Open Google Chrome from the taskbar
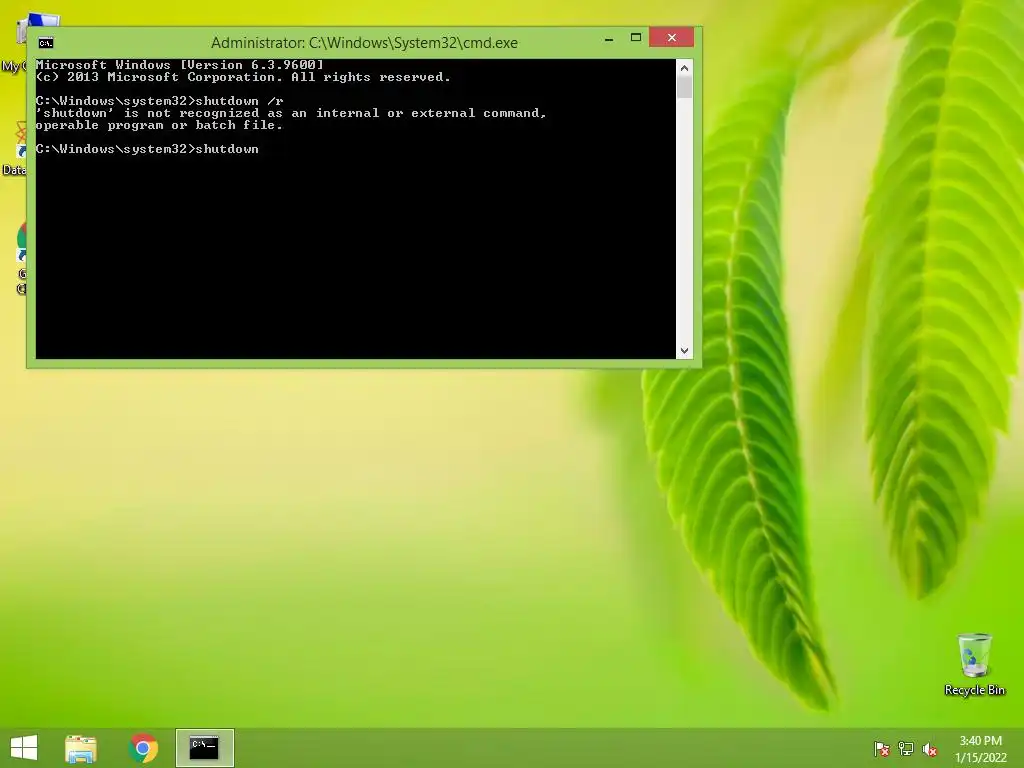The image size is (1024, 768). click(143, 748)
